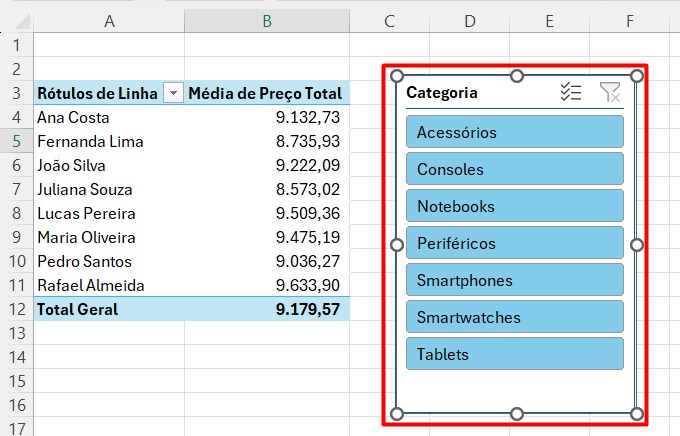Click the slicer's top-left corner handle
This screenshot has width=680, height=436.
[397, 76]
